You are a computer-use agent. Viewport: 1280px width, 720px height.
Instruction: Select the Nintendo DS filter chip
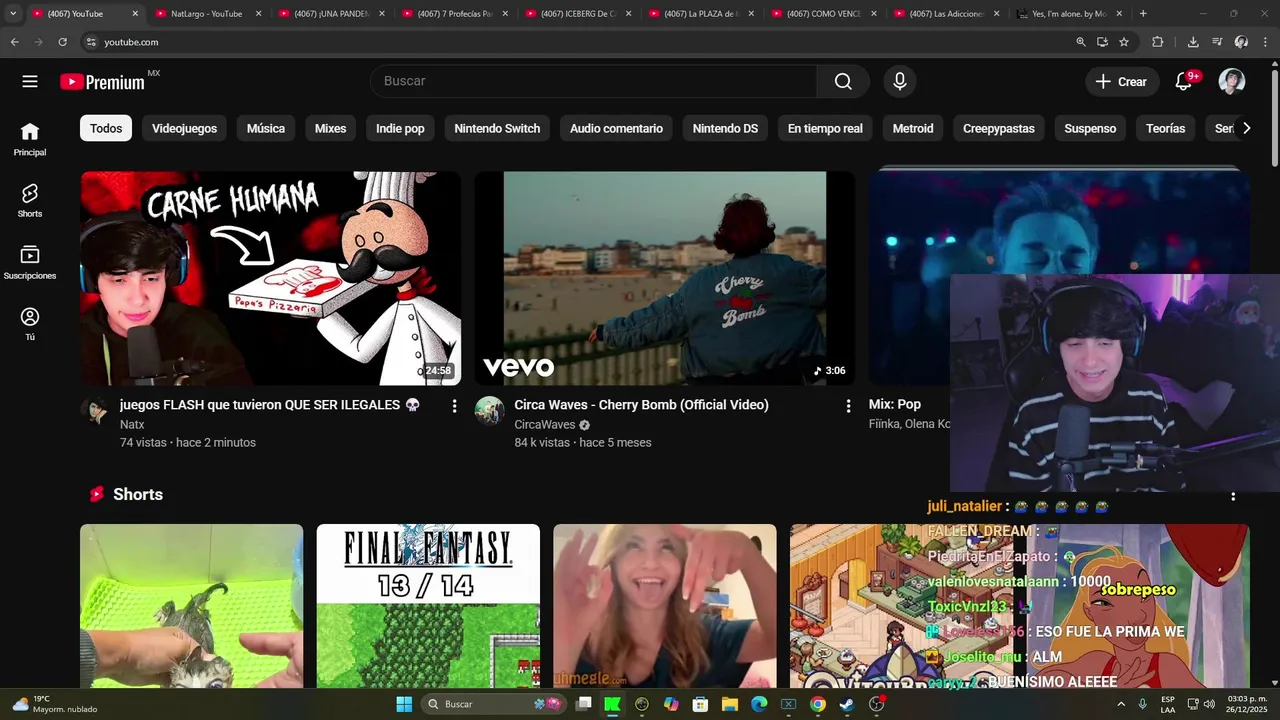[725, 128]
